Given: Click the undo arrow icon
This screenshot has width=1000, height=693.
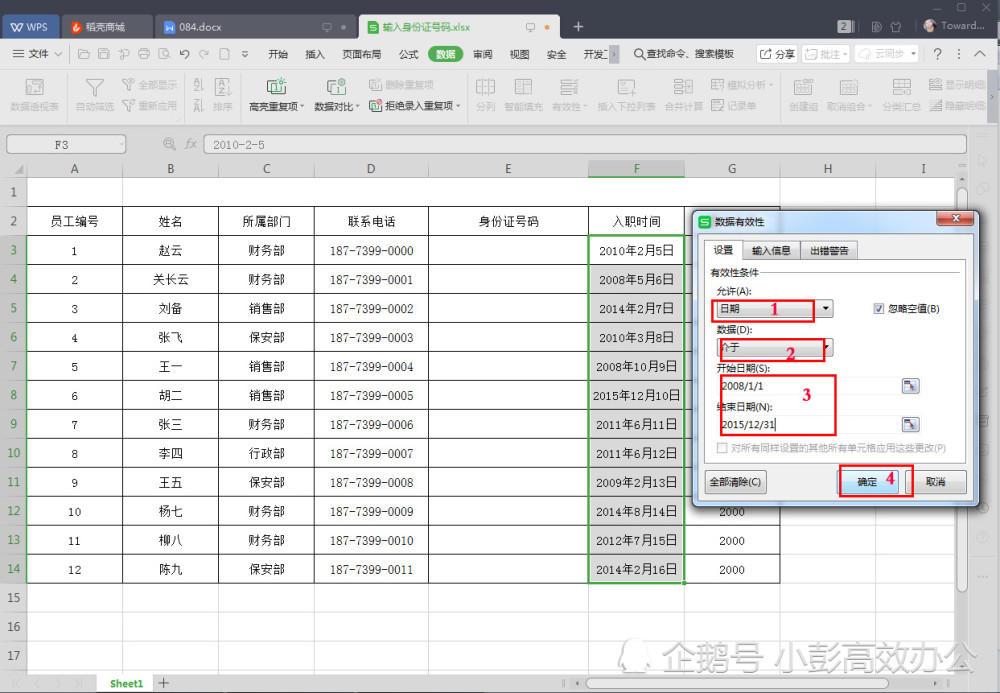Looking at the screenshot, I should tap(184, 54).
